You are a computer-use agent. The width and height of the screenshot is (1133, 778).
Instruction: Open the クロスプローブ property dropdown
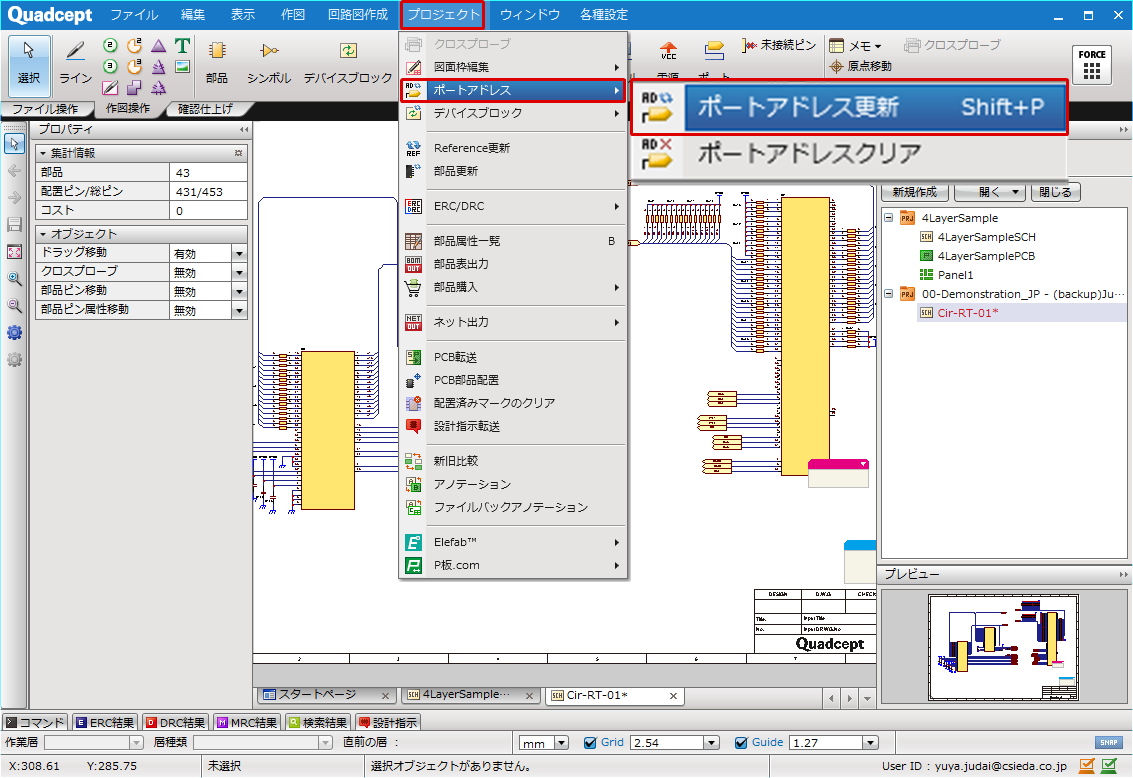239,273
